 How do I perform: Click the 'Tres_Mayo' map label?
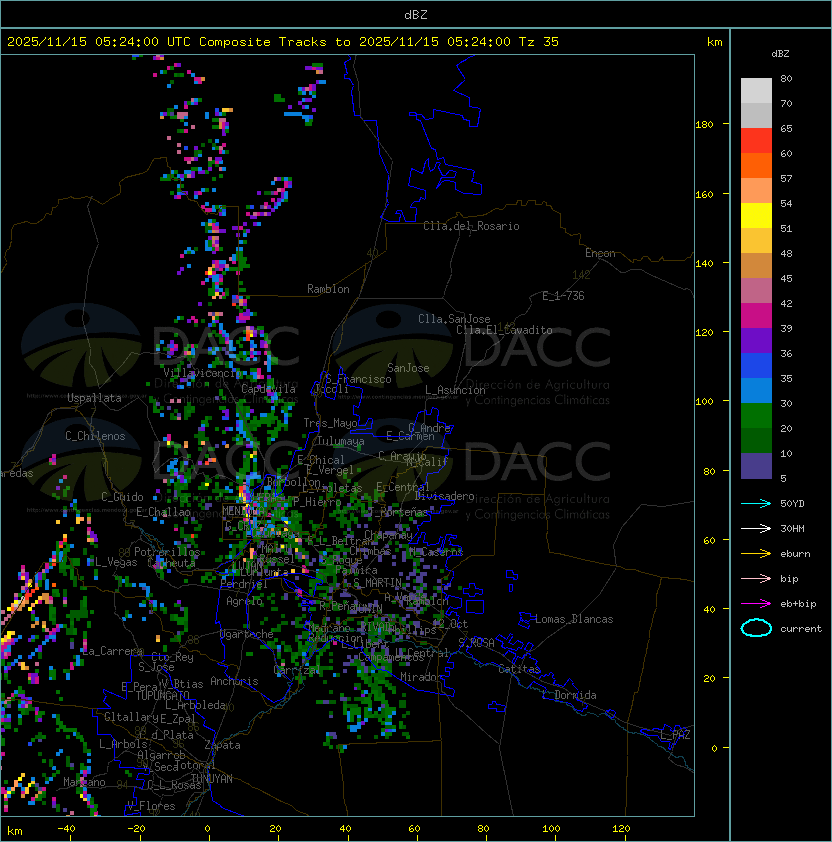tap(330, 423)
